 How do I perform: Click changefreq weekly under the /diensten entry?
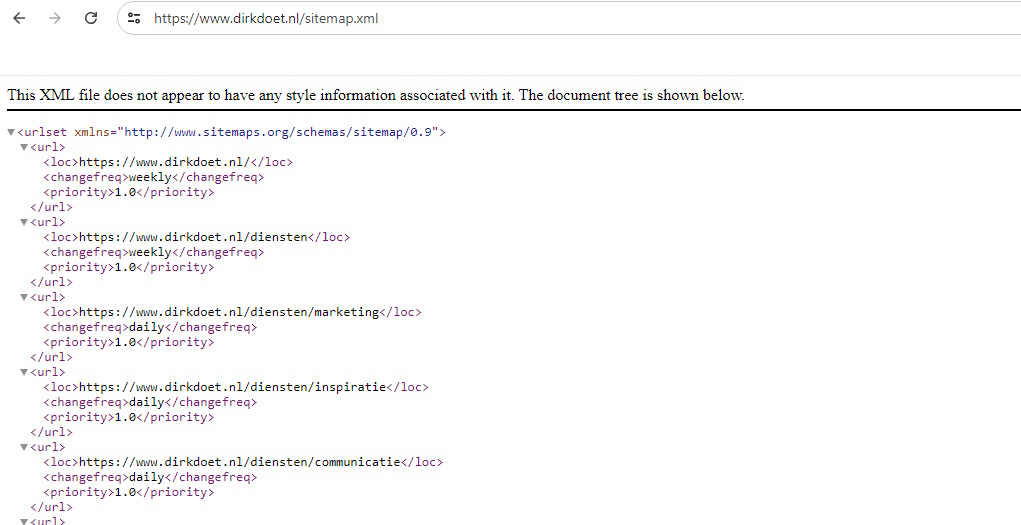click(150, 252)
